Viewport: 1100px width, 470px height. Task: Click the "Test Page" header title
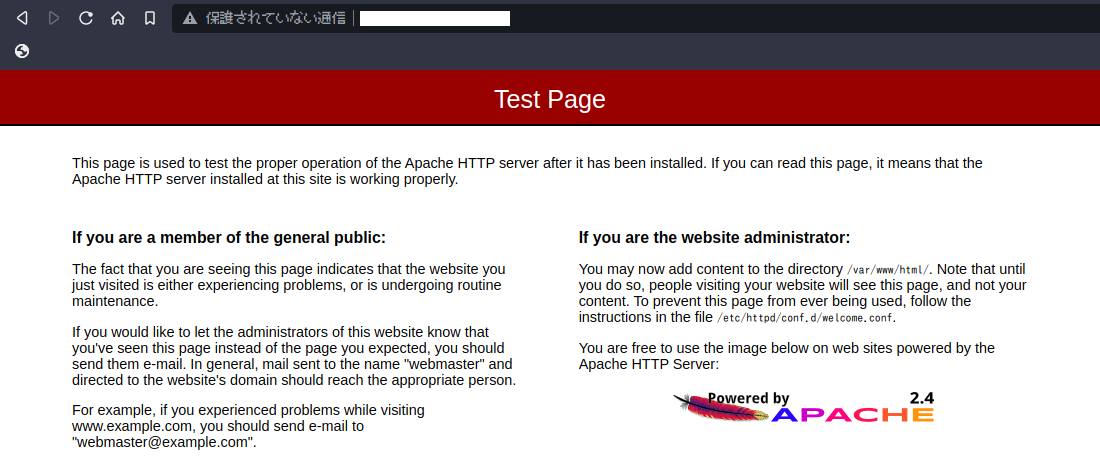point(549,99)
